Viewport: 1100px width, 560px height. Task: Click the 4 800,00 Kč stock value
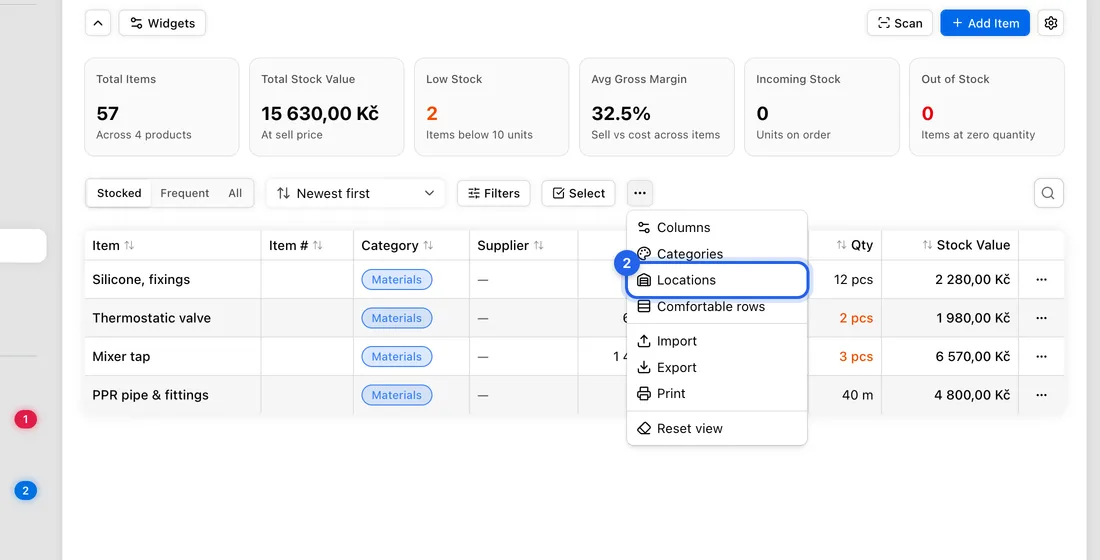click(x=972, y=395)
